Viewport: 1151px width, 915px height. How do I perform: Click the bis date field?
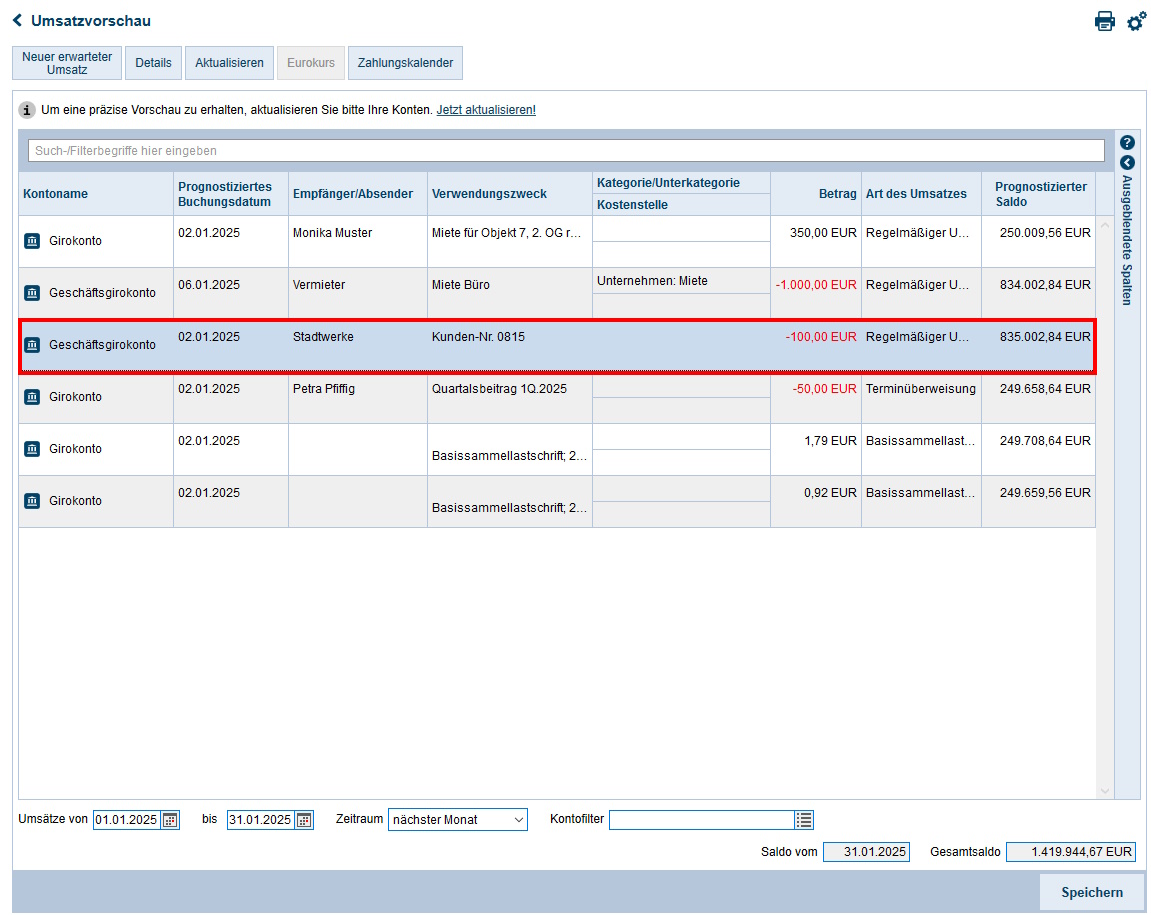click(261, 820)
